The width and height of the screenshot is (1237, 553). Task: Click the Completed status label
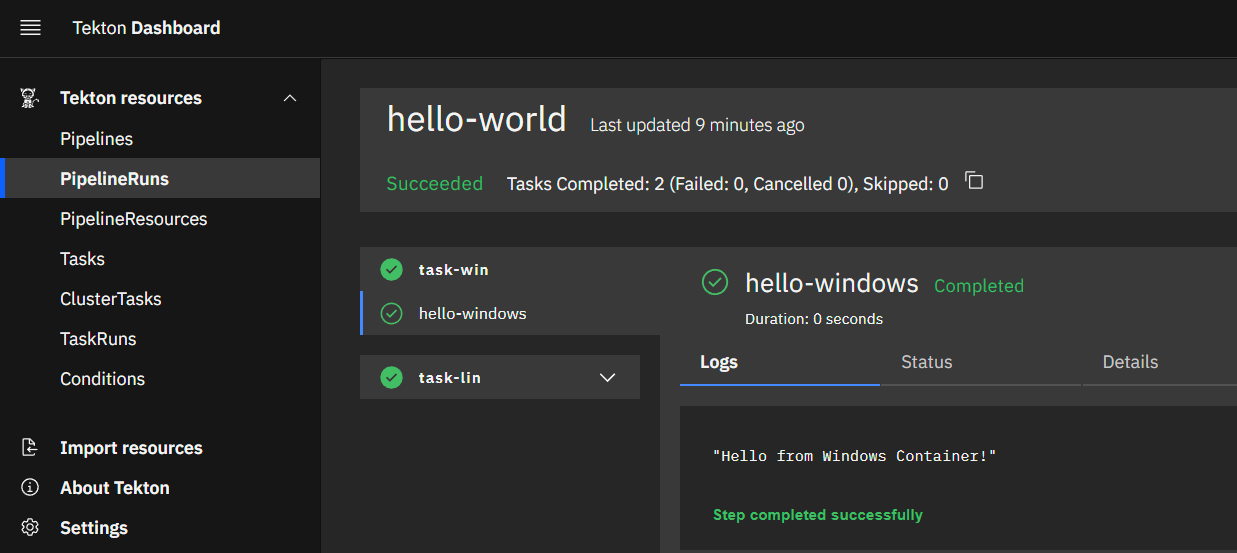pyautogui.click(x=979, y=286)
